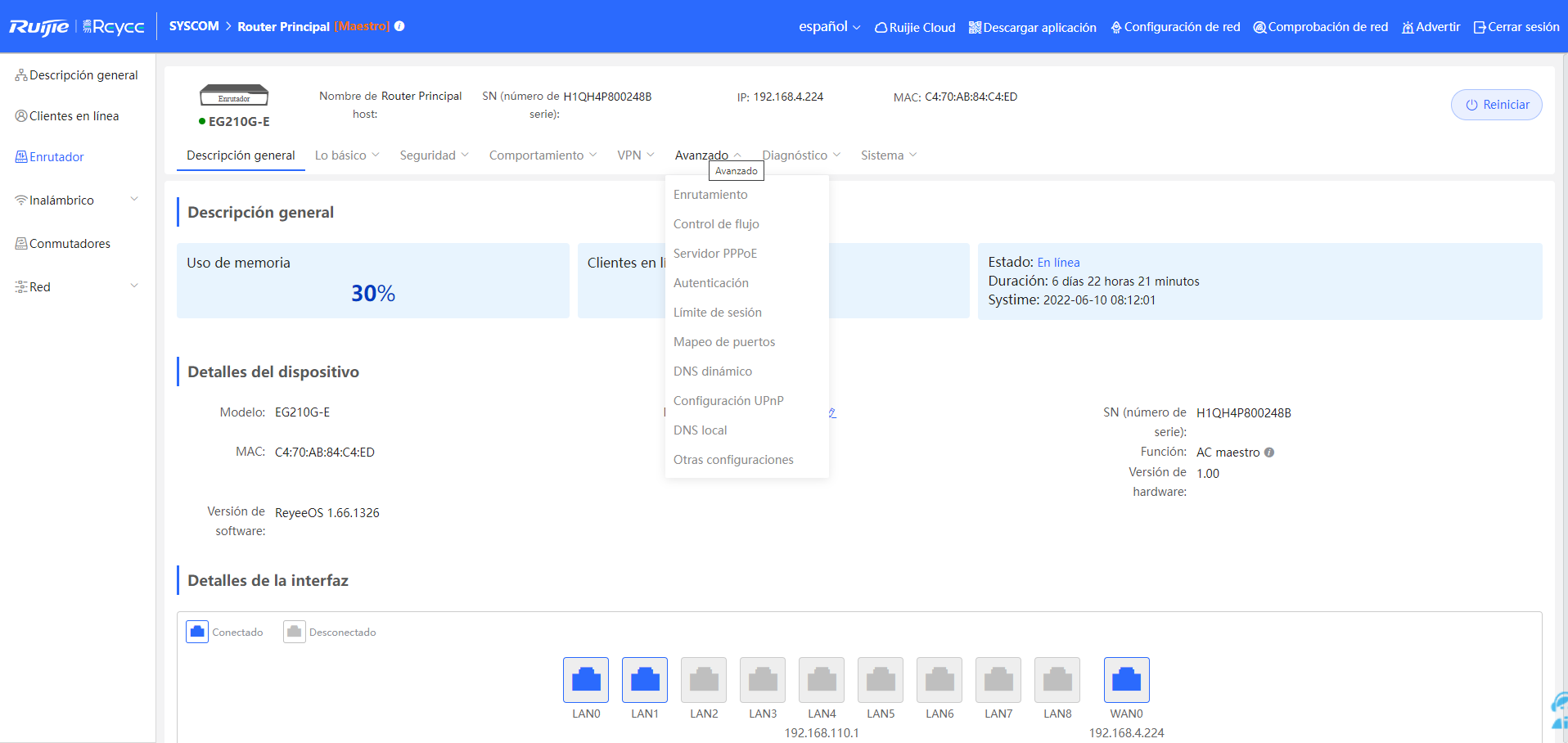The height and width of the screenshot is (743, 1568).
Task: Expand the Red sidebar section
Action: 78,286
